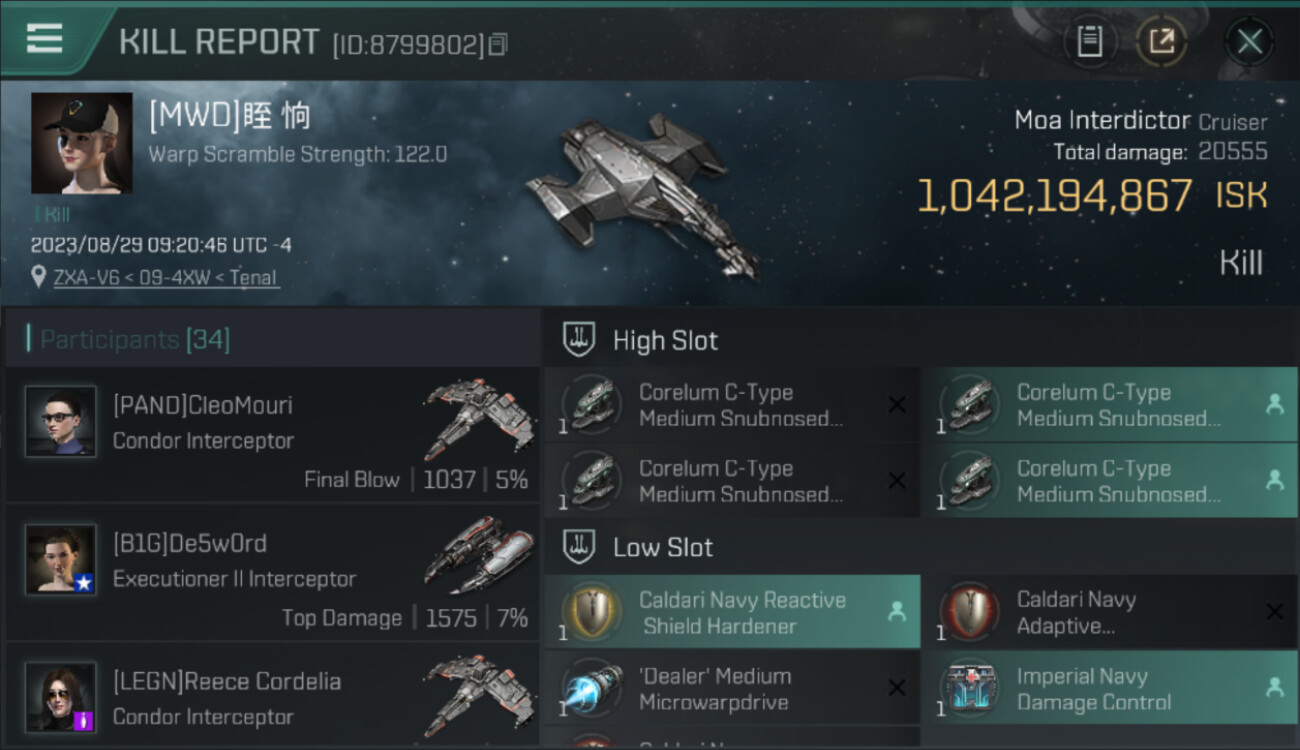Select Imperial Navy Damage Control icon

(x=969, y=688)
